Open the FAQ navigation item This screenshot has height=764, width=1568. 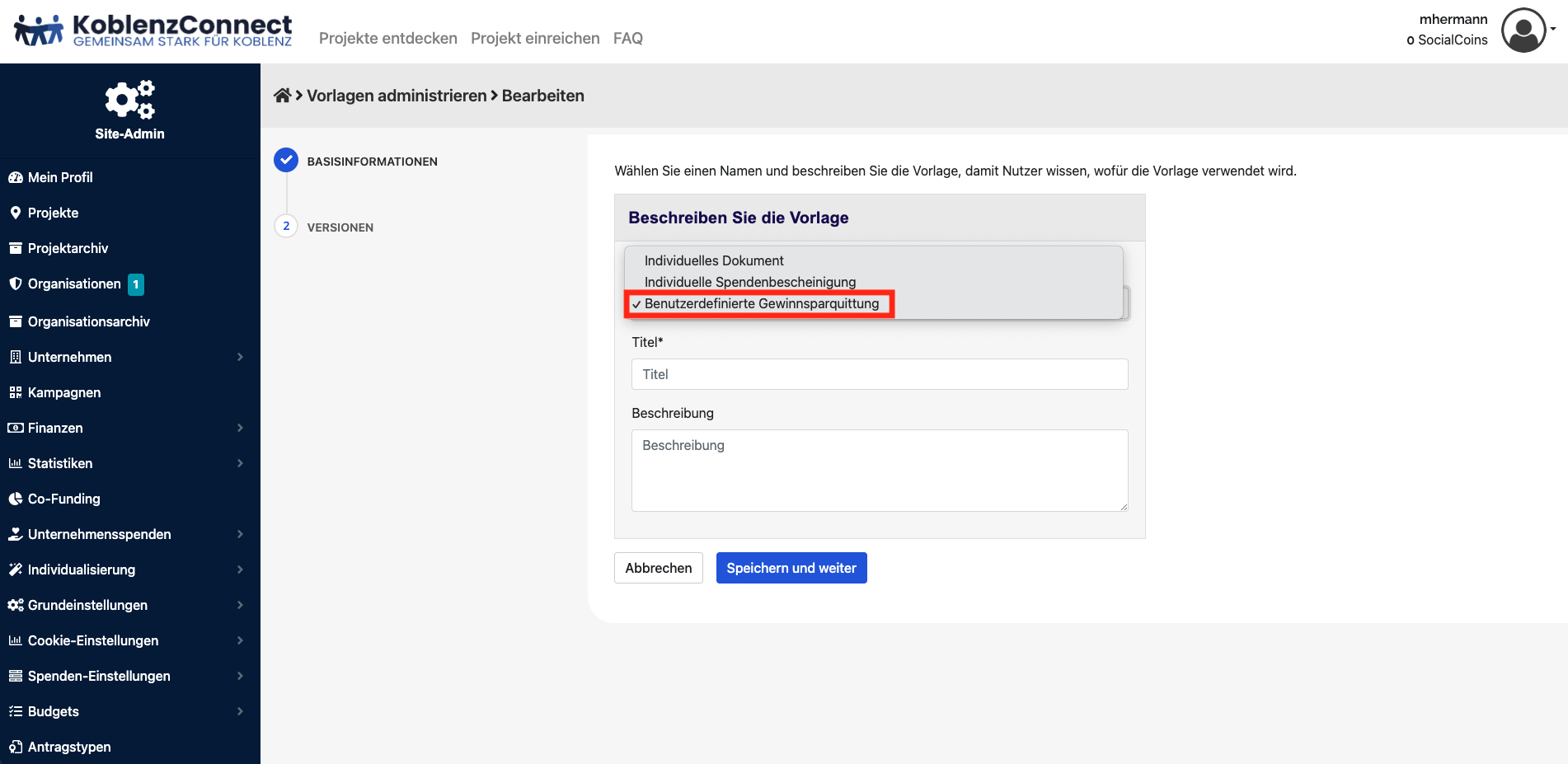(x=627, y=38)
